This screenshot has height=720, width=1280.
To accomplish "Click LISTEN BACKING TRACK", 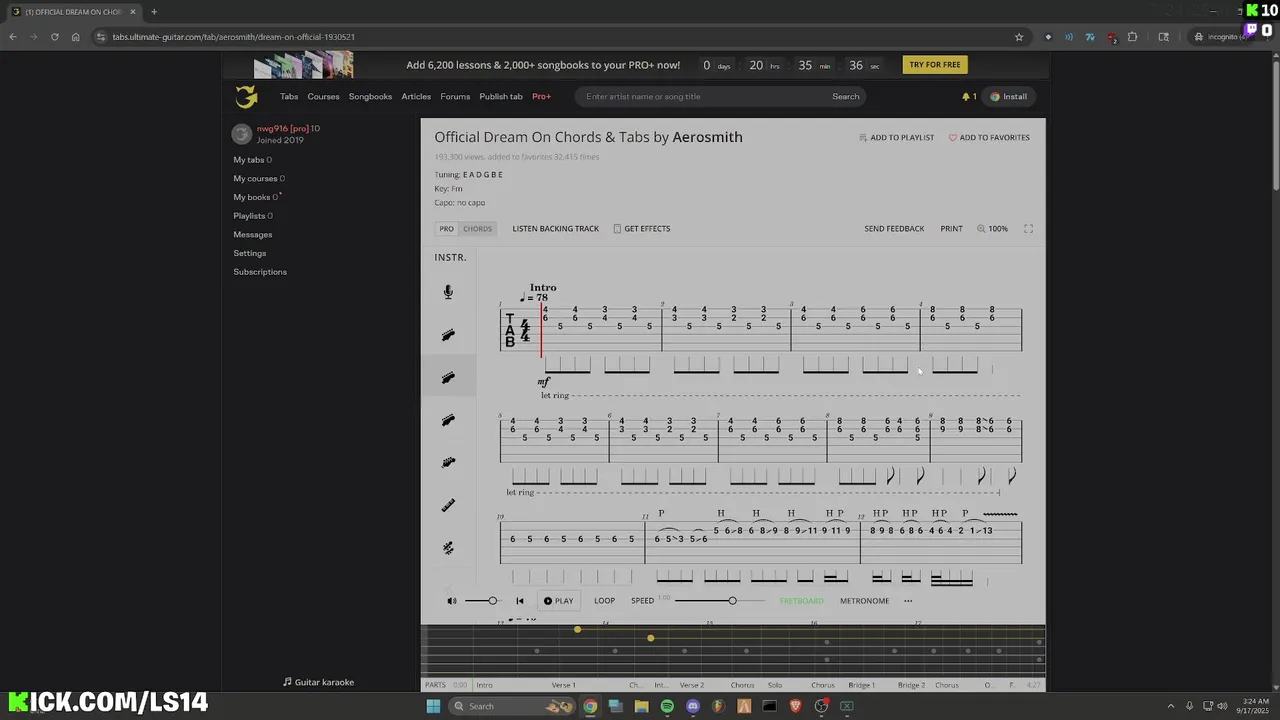I will pos(556,229).
